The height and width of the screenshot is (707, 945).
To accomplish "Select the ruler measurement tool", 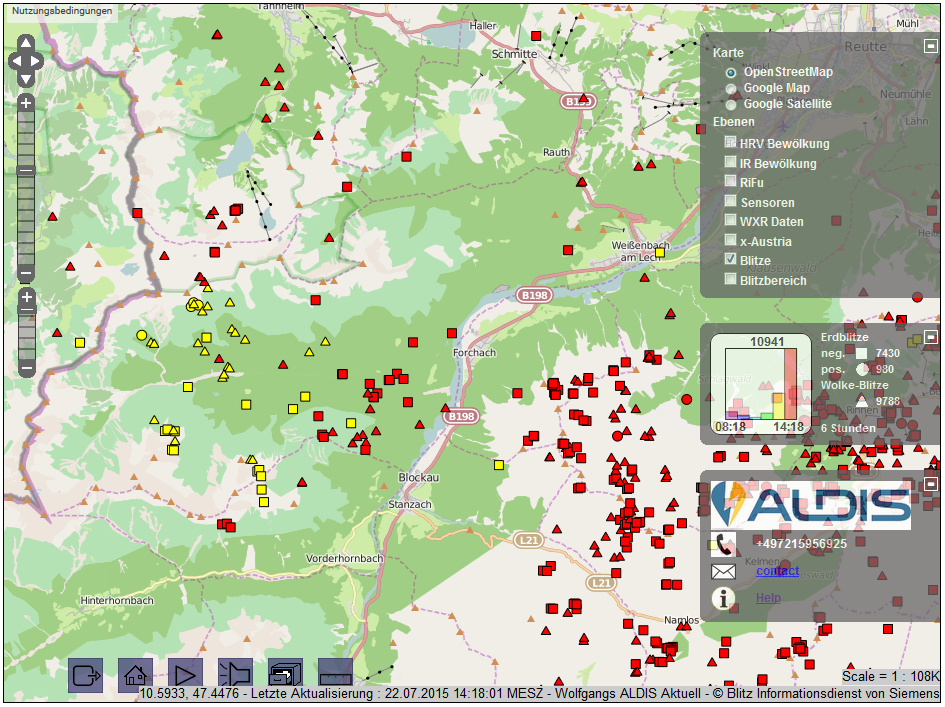I will click(x=335, y=675).
